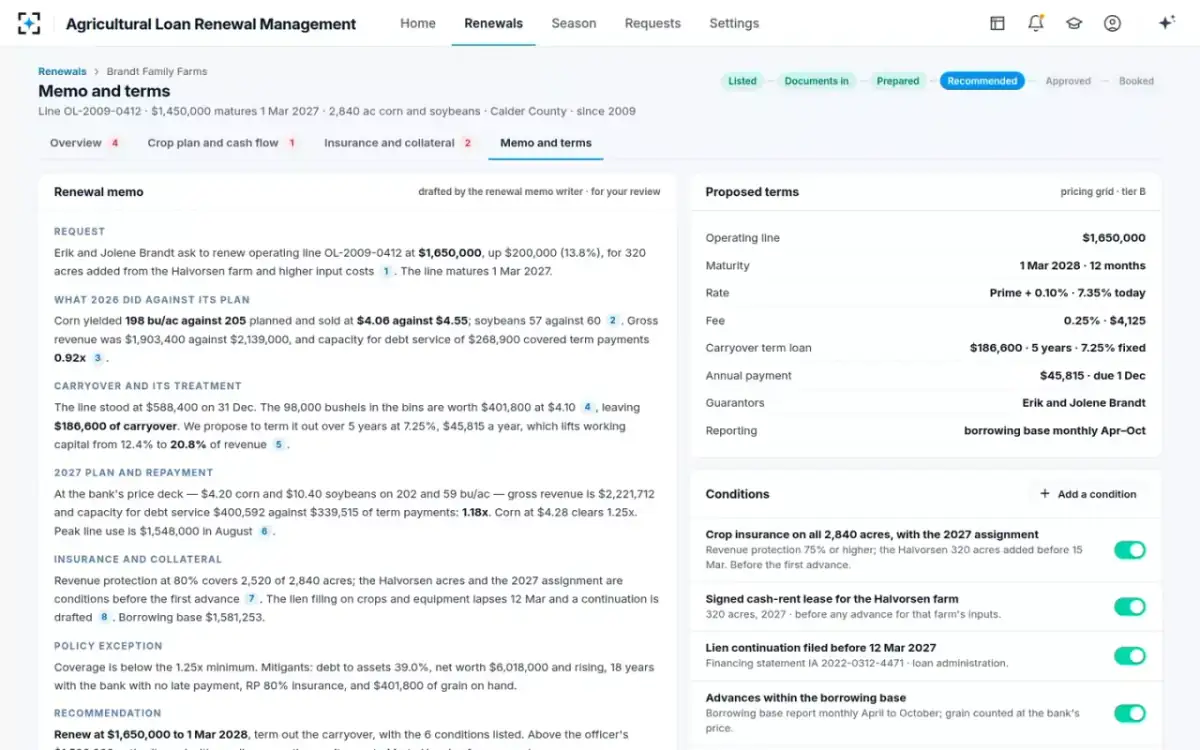Image resolution: width=1200 pixels, height=750 pixels.
Task: Toggle the advances within borrowing base switch
Action: (x=1130, y=713)
